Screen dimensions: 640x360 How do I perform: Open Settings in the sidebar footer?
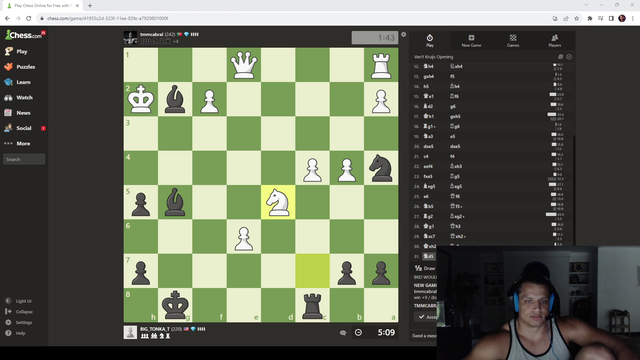(x=19, y=322)
